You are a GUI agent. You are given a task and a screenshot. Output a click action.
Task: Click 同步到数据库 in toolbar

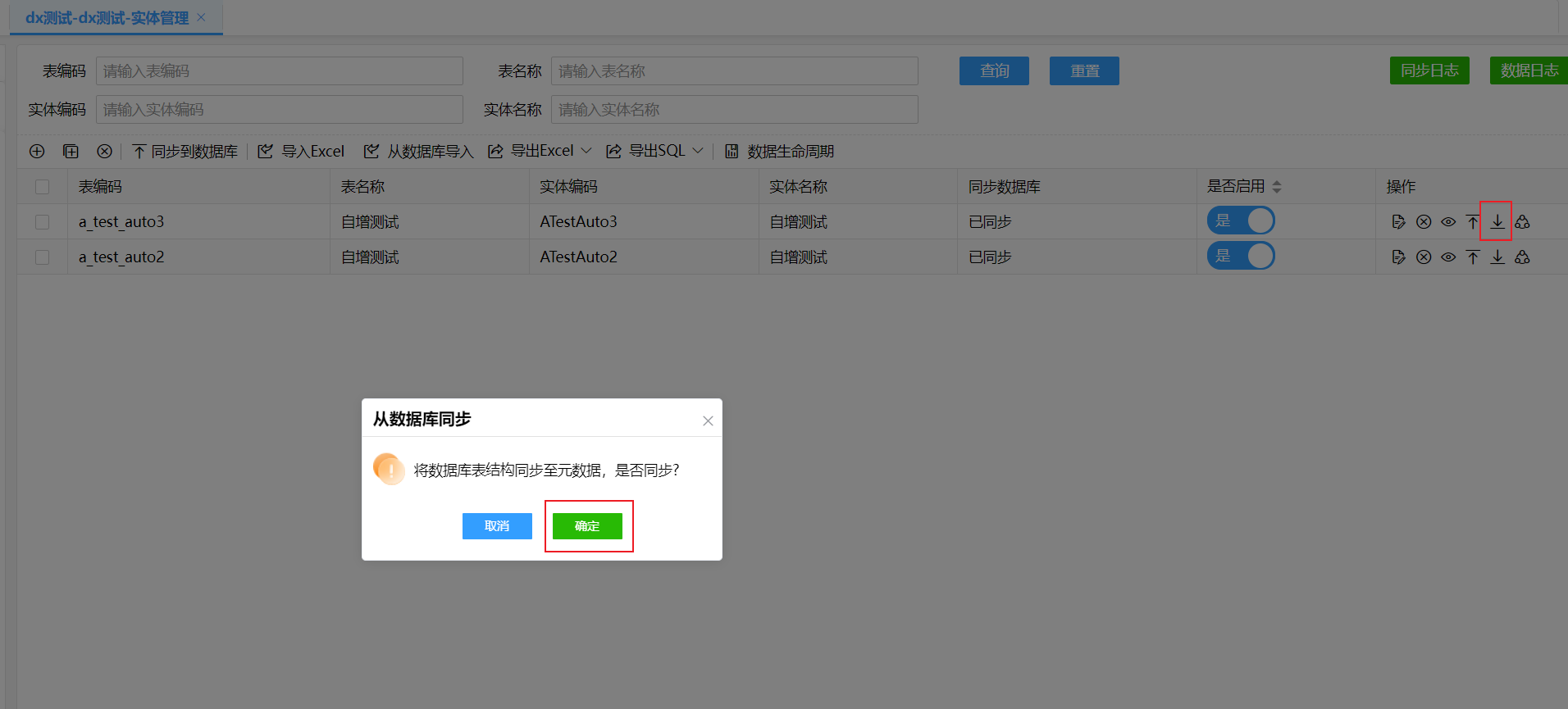coord(185,152)
